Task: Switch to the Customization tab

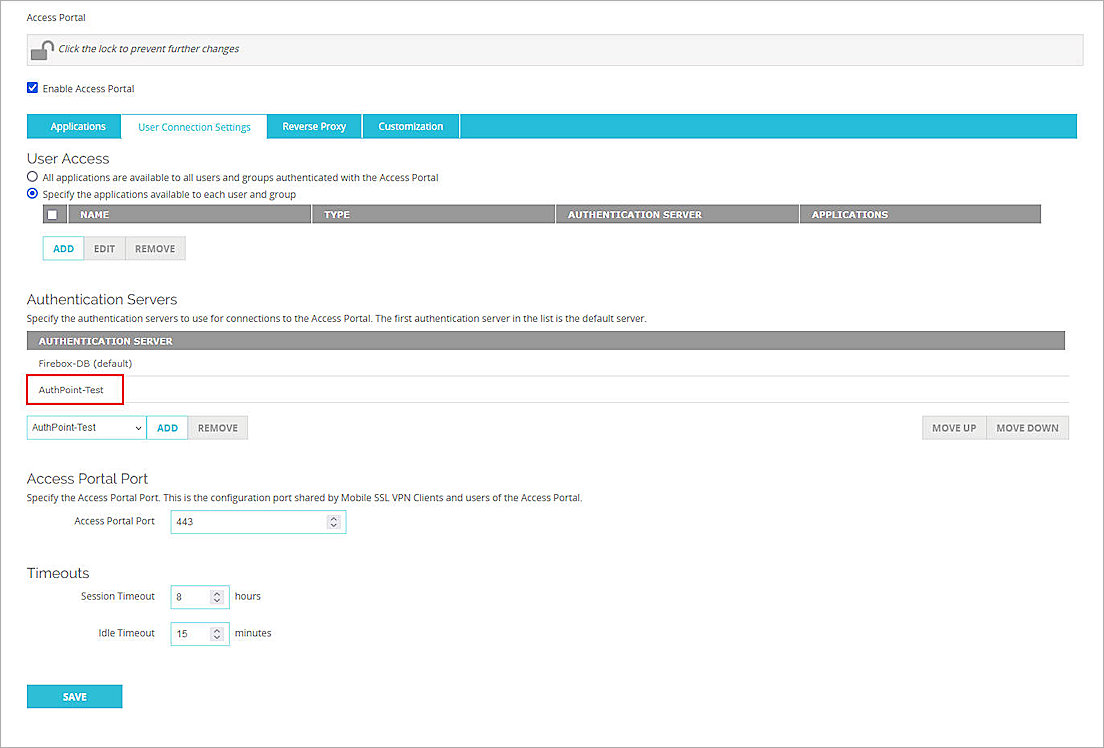Action: tap(410, 126)
